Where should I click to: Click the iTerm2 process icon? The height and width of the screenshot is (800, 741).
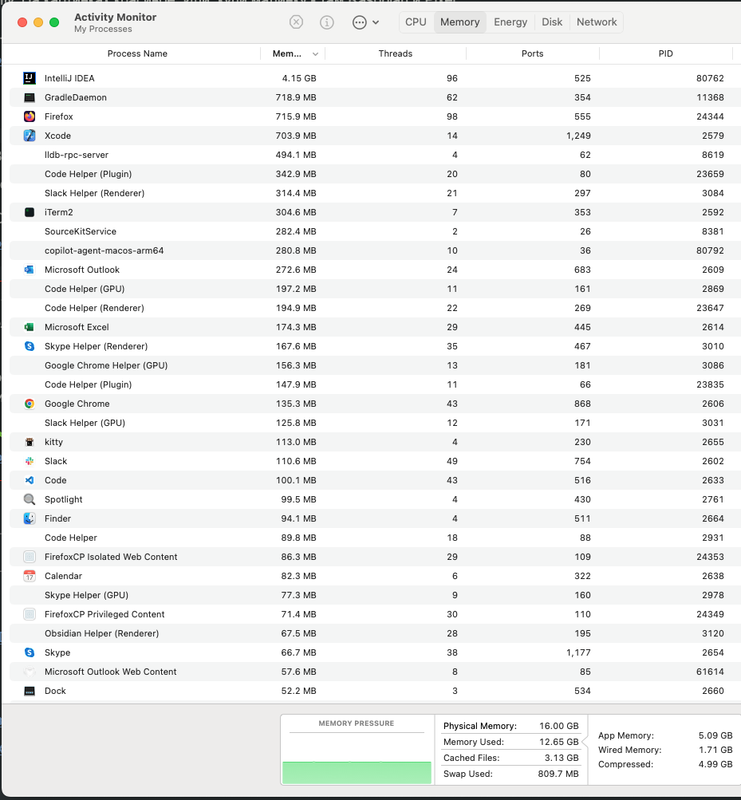click(30, 212)
